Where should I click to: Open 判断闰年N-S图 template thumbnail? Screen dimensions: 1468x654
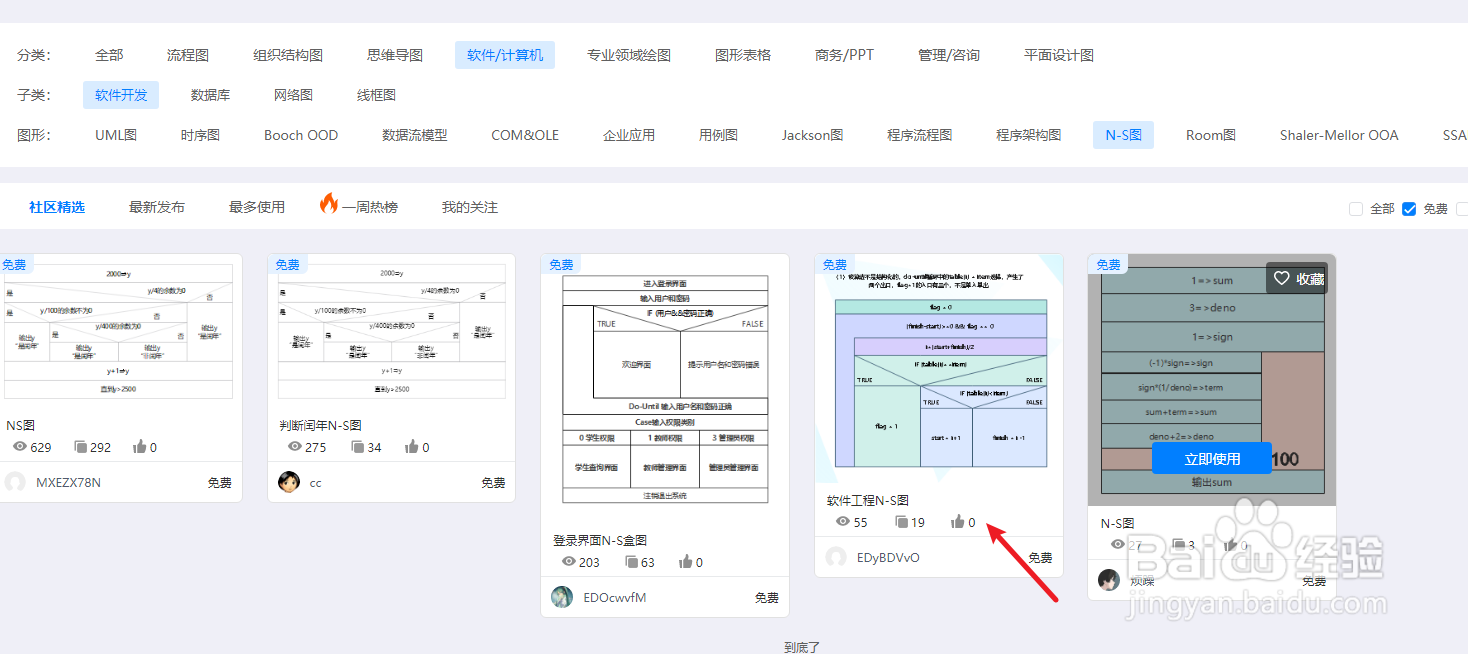coord(392,331)
